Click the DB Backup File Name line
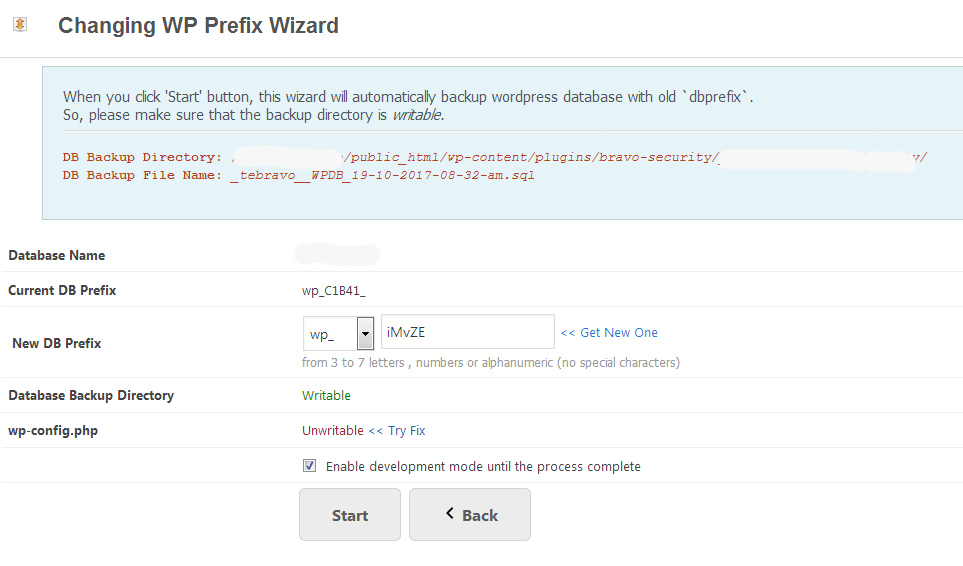The height and width of the screenshot is (566, 963). [x=298, y=176]
